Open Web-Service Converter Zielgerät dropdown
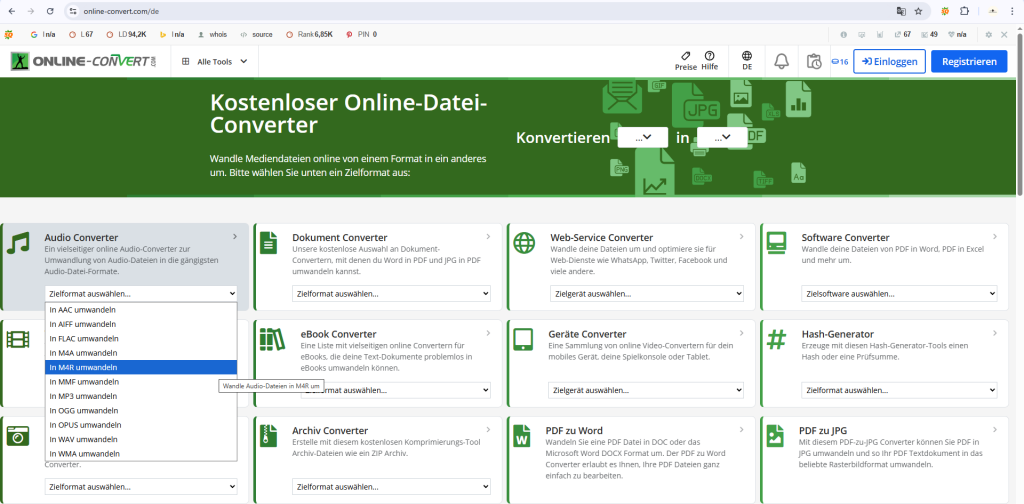1024x504 pixels. tap(647, 294)
